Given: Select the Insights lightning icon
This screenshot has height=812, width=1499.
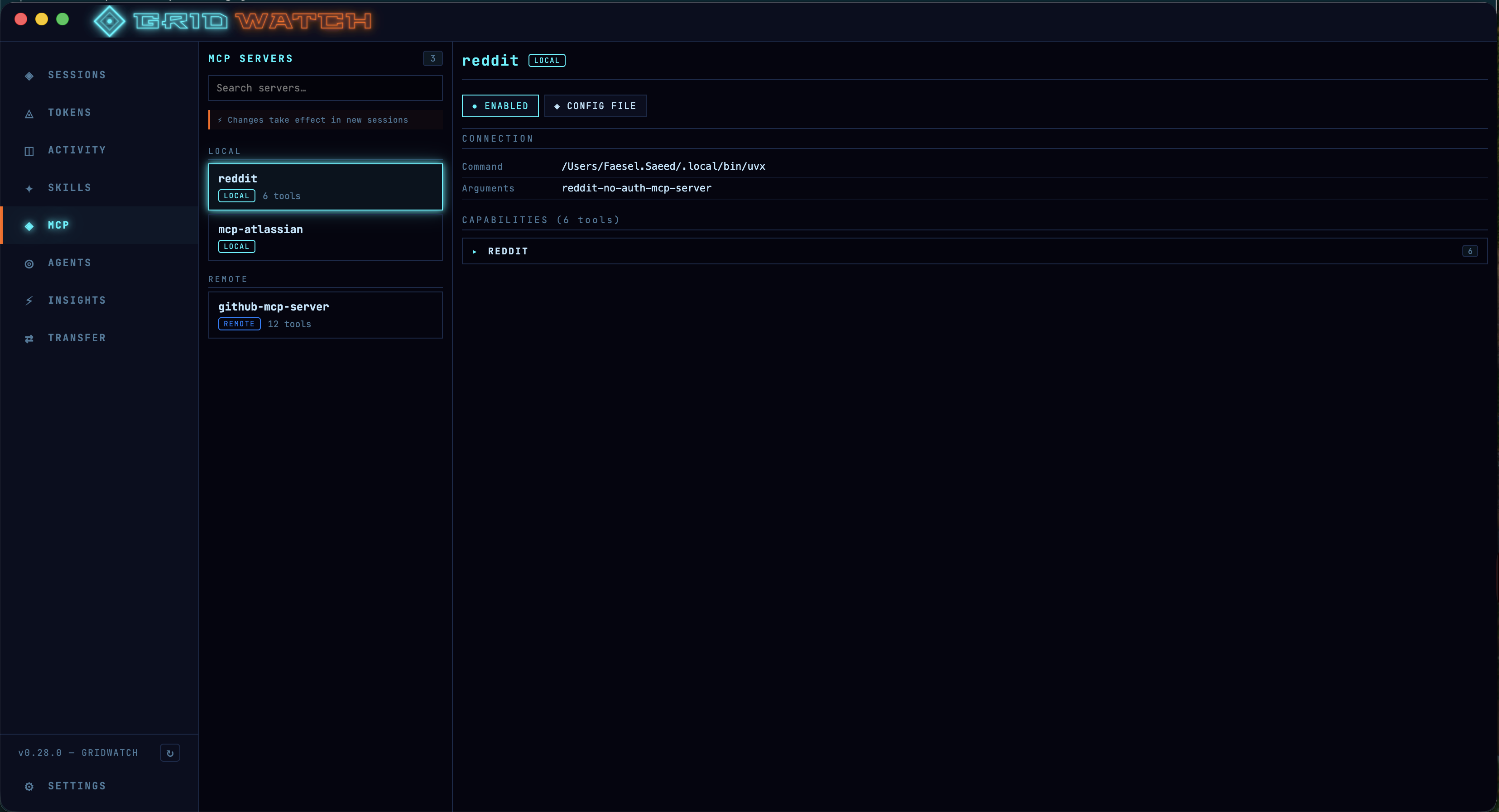Looking at the screenshot, I should (29, 300).
